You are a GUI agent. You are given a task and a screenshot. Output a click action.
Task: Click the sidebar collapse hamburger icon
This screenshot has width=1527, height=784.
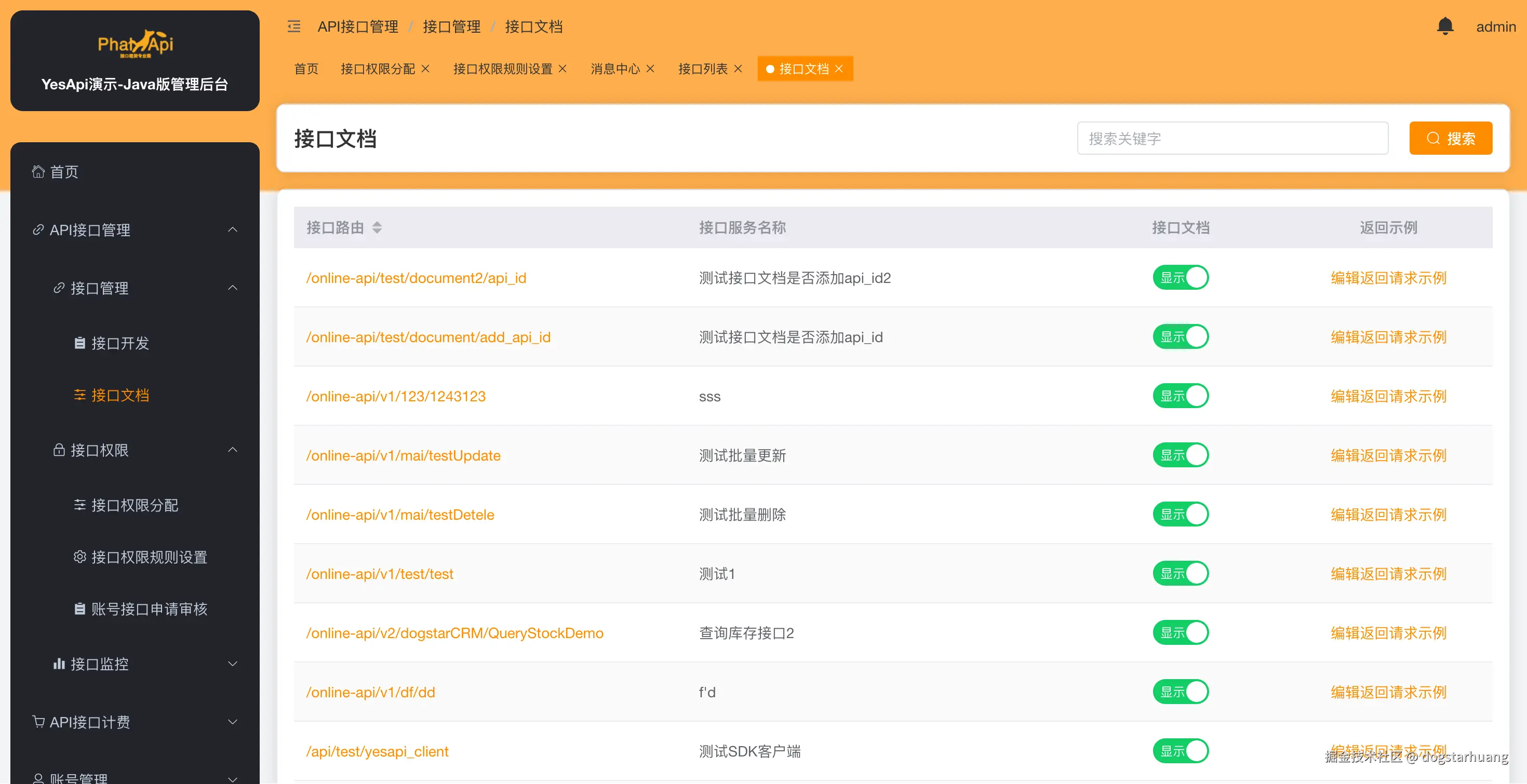point(293,26)
